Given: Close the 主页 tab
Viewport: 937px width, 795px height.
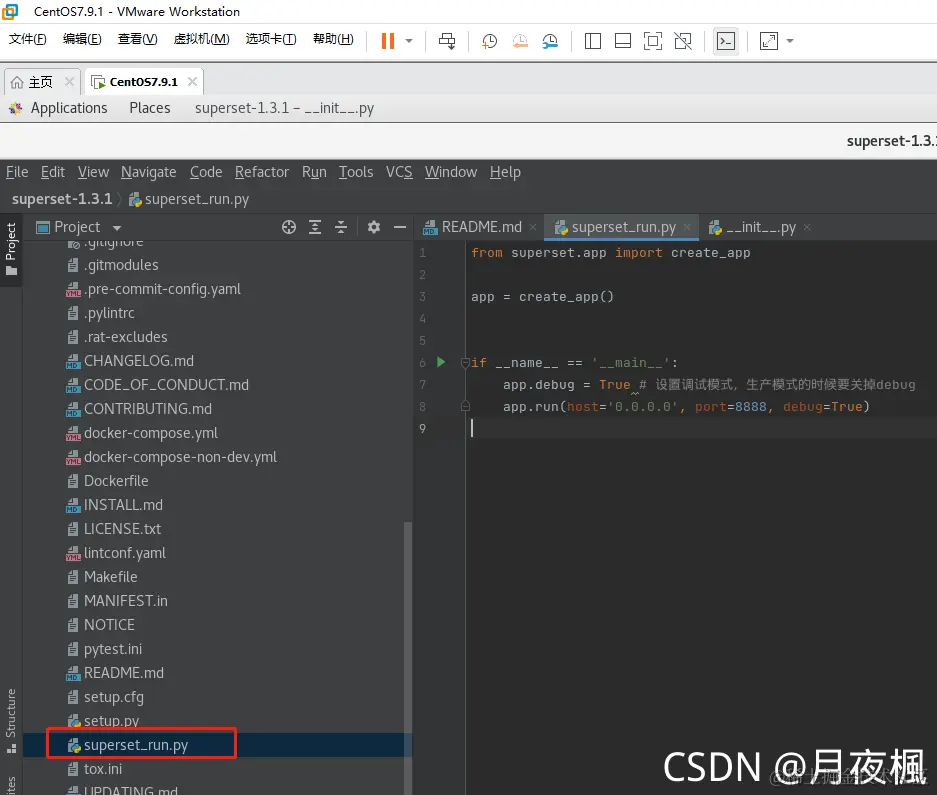Looking at the screenshot, I should (x=69, y=81).
